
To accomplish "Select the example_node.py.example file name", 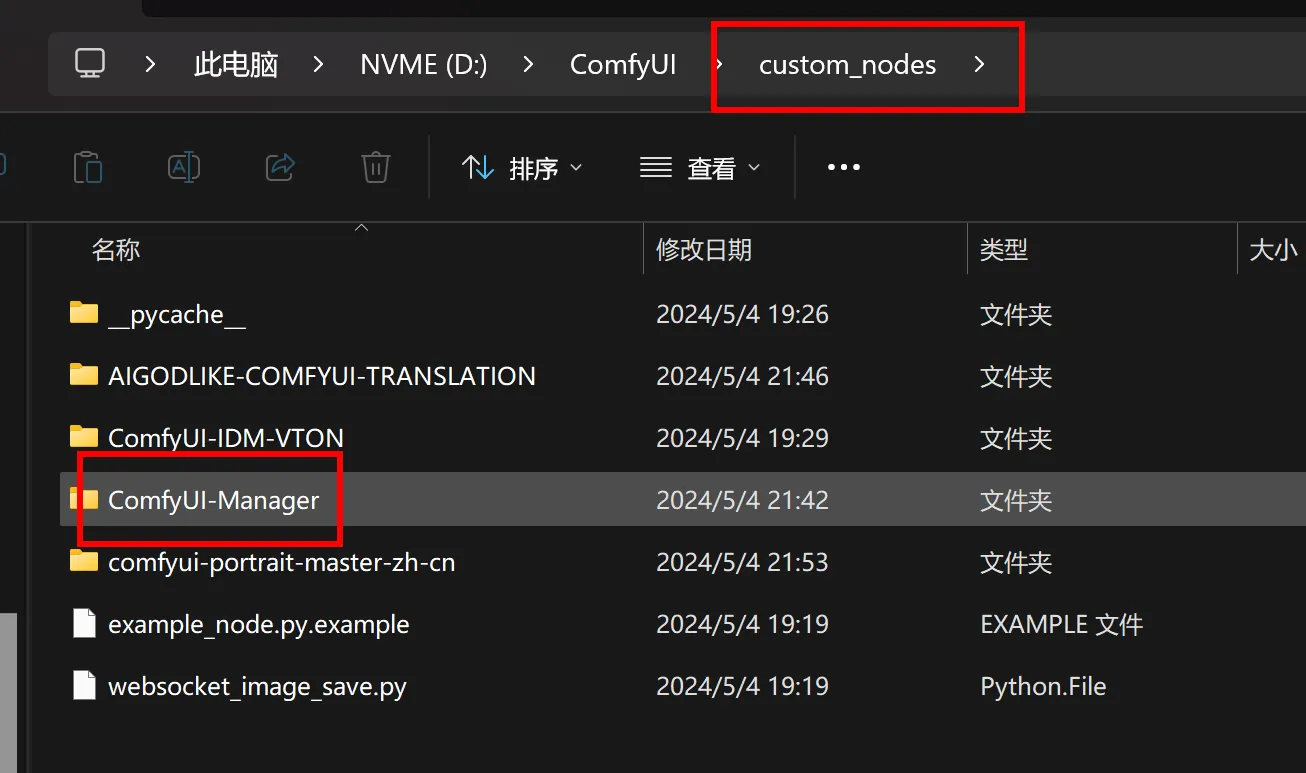I will pyautogui.click(x=259, y=625).
